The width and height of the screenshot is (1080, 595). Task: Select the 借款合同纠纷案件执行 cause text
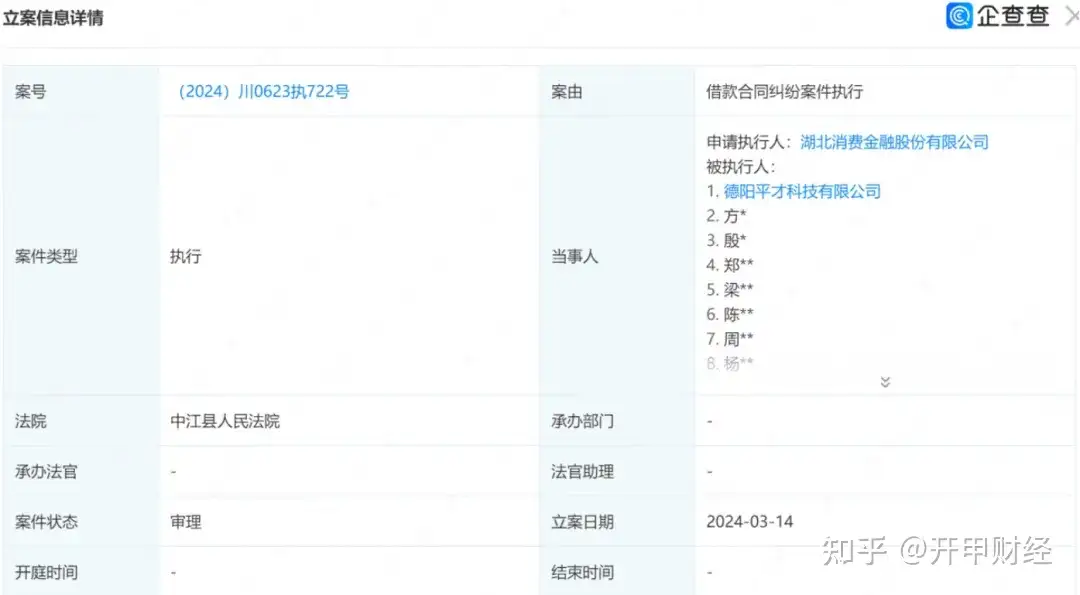785,92
